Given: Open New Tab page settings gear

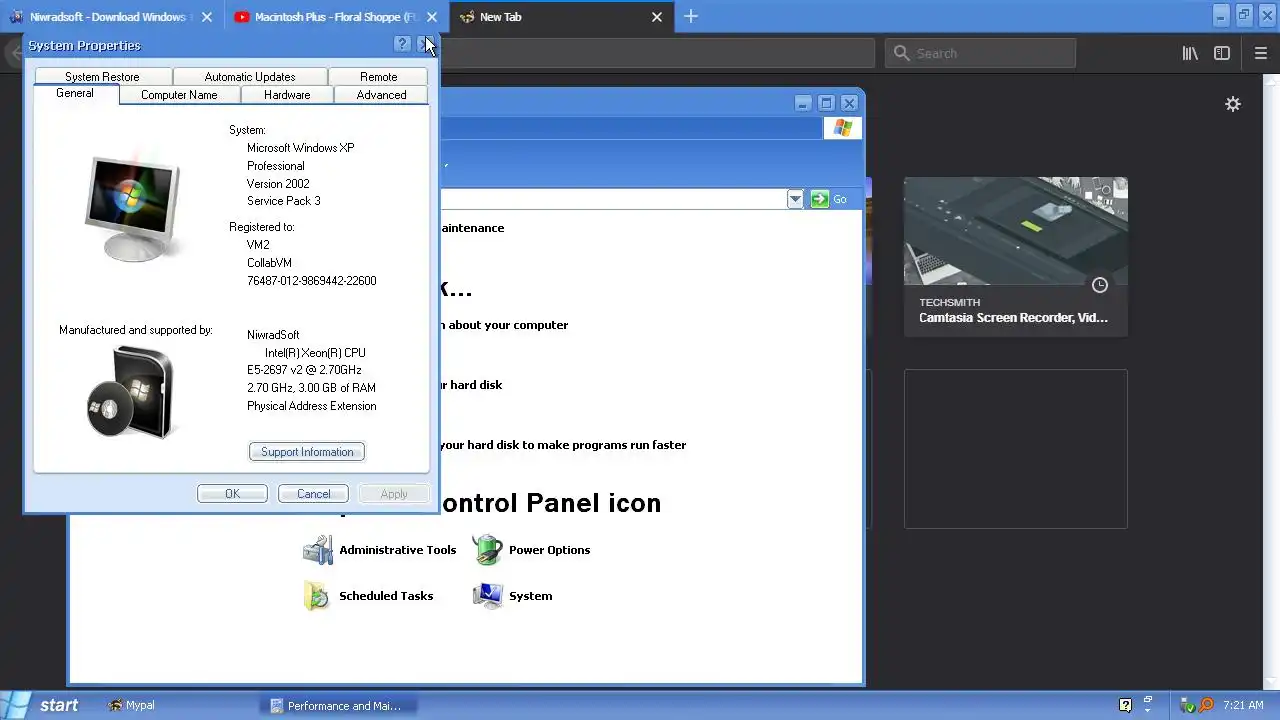Looking at the screenshot, I should (x=1233, y=104).
